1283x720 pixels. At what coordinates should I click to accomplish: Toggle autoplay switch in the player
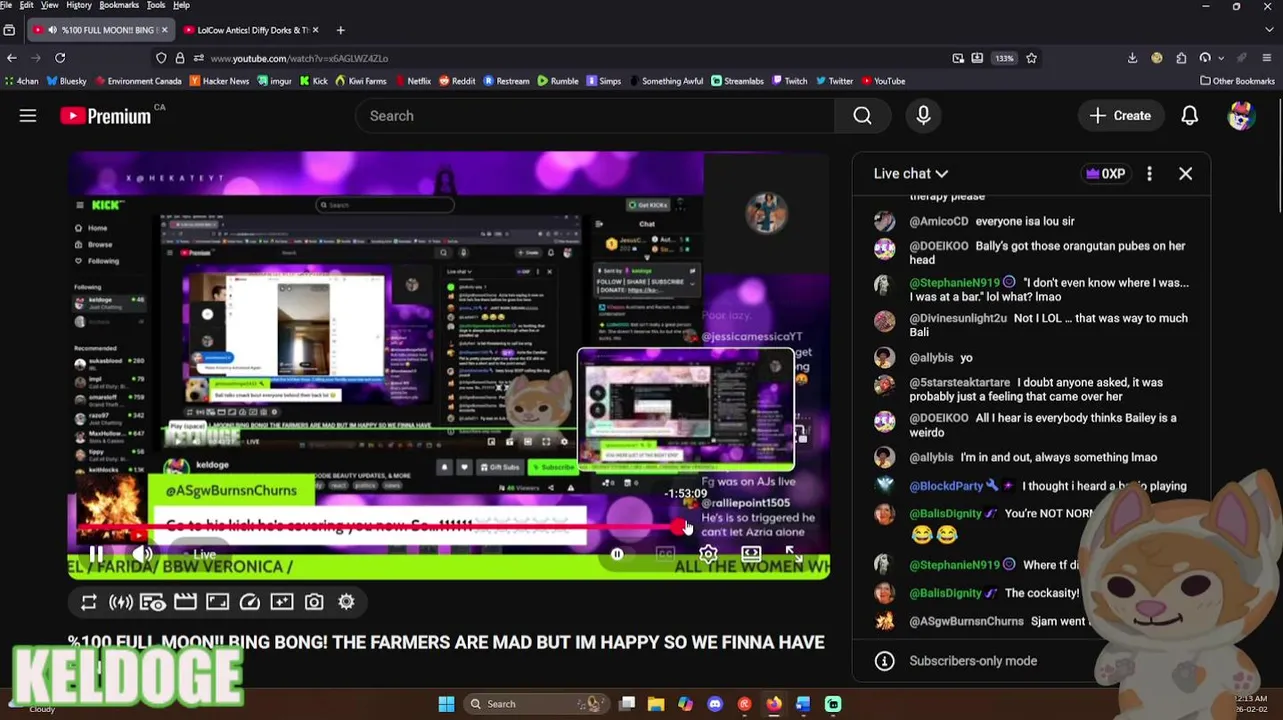pos(617,554)
